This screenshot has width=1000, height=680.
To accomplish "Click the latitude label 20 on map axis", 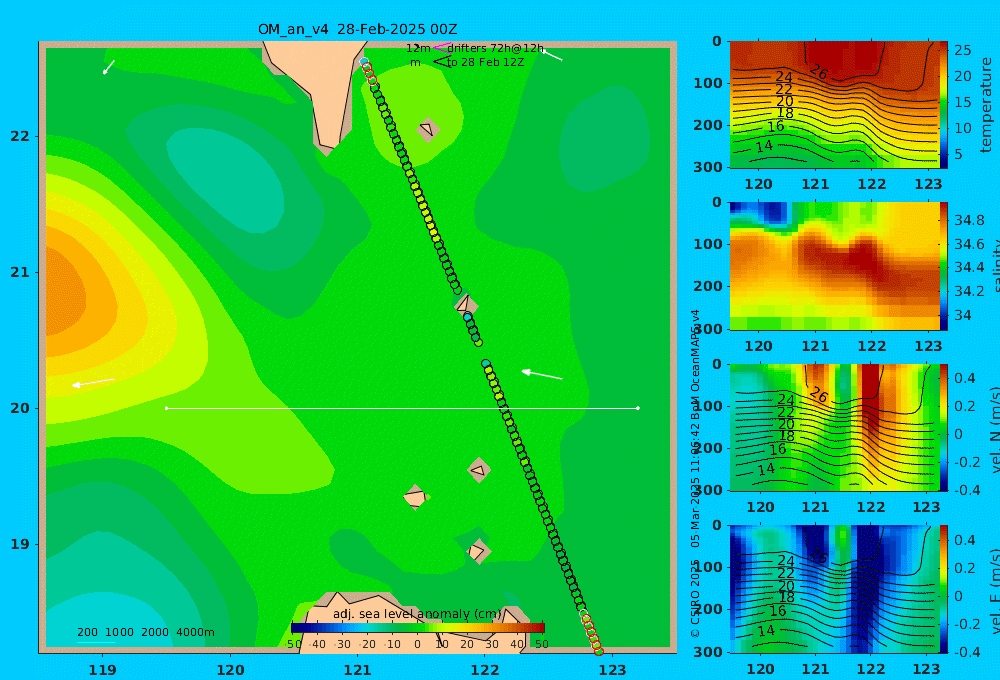I will [x=20, y=408].
